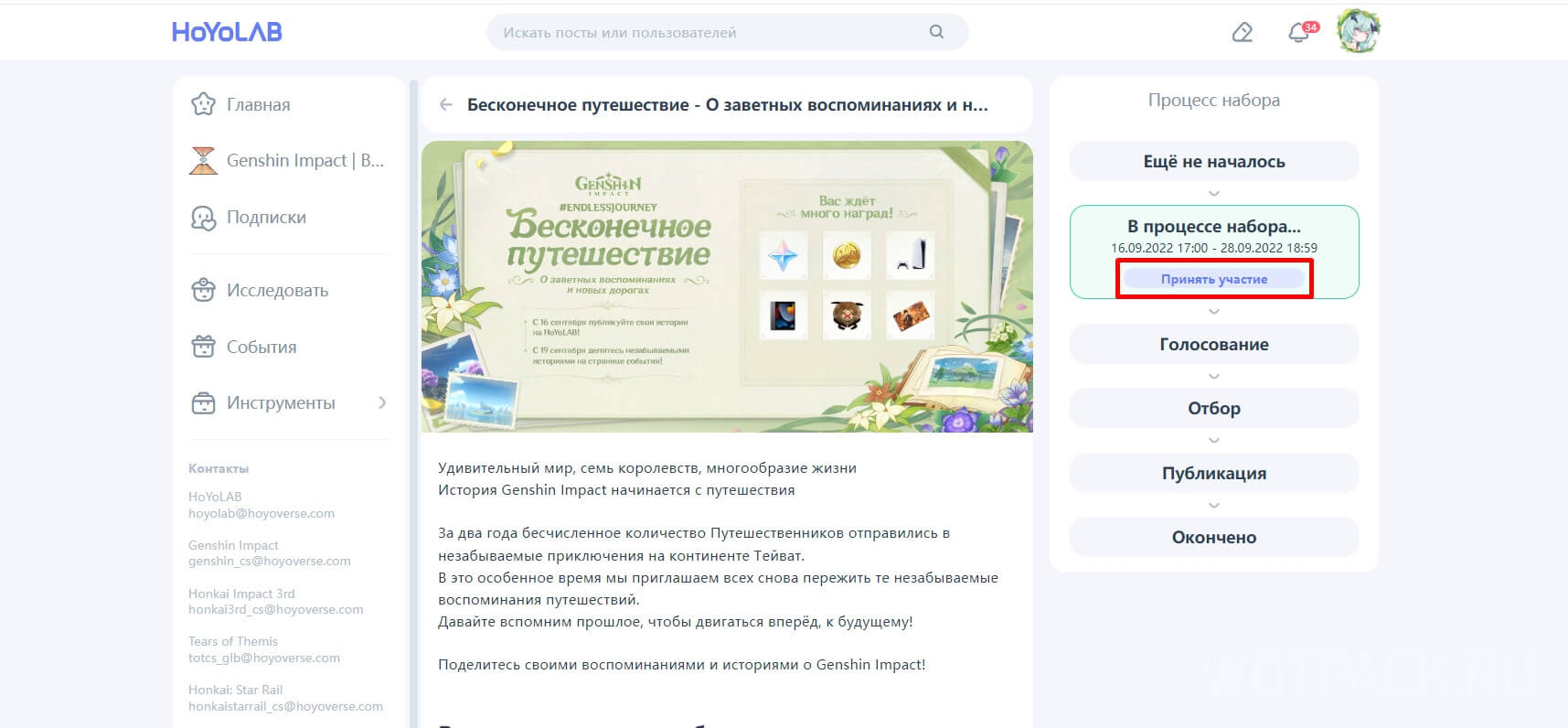The height and width of the screenshot is (728, 1568).
Task: Click the Бесконечное путешествие event banner
Action: coord(727,286)
